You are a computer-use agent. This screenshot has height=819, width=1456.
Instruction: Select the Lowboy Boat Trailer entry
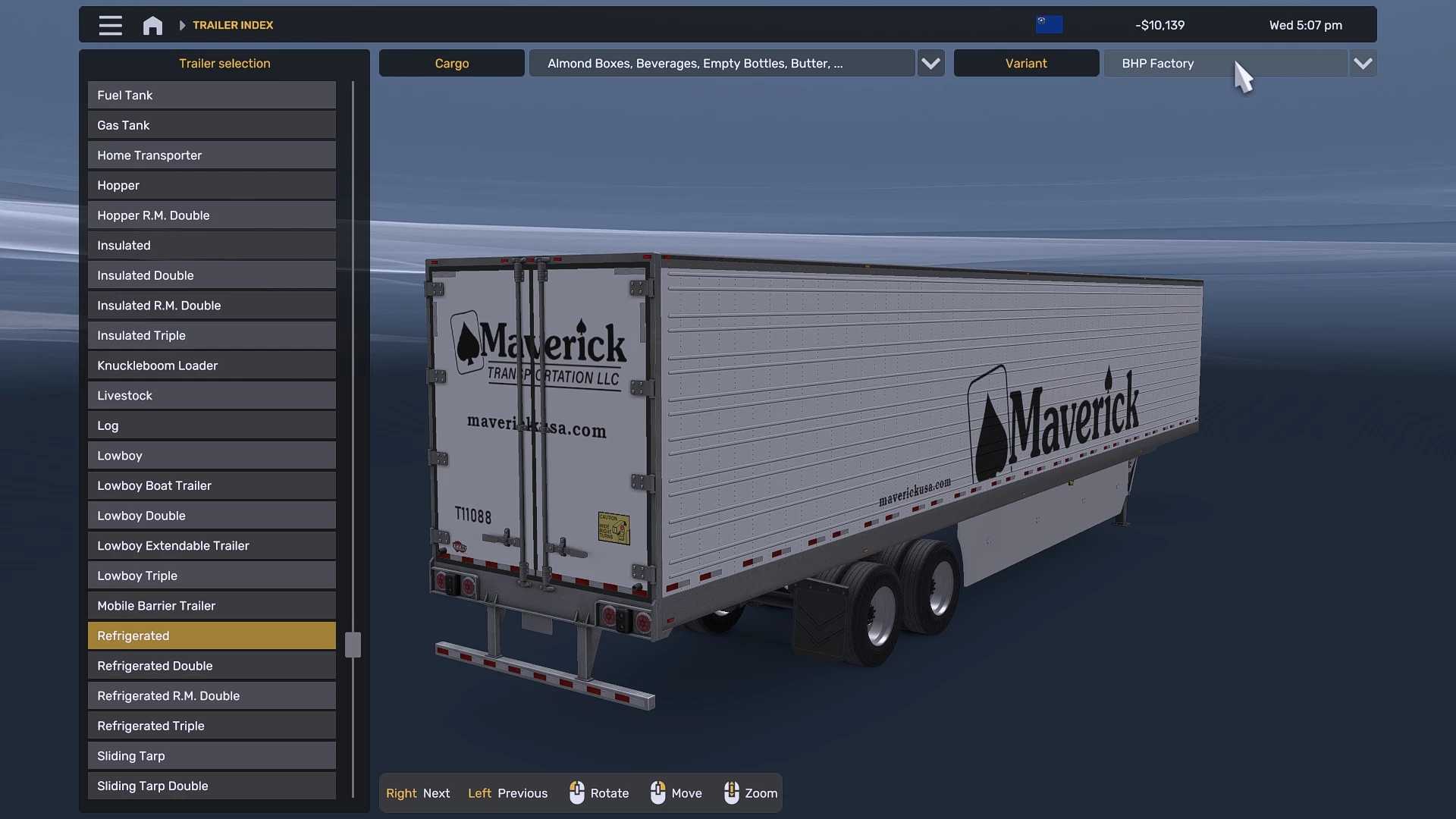click(x=212, y=485)
